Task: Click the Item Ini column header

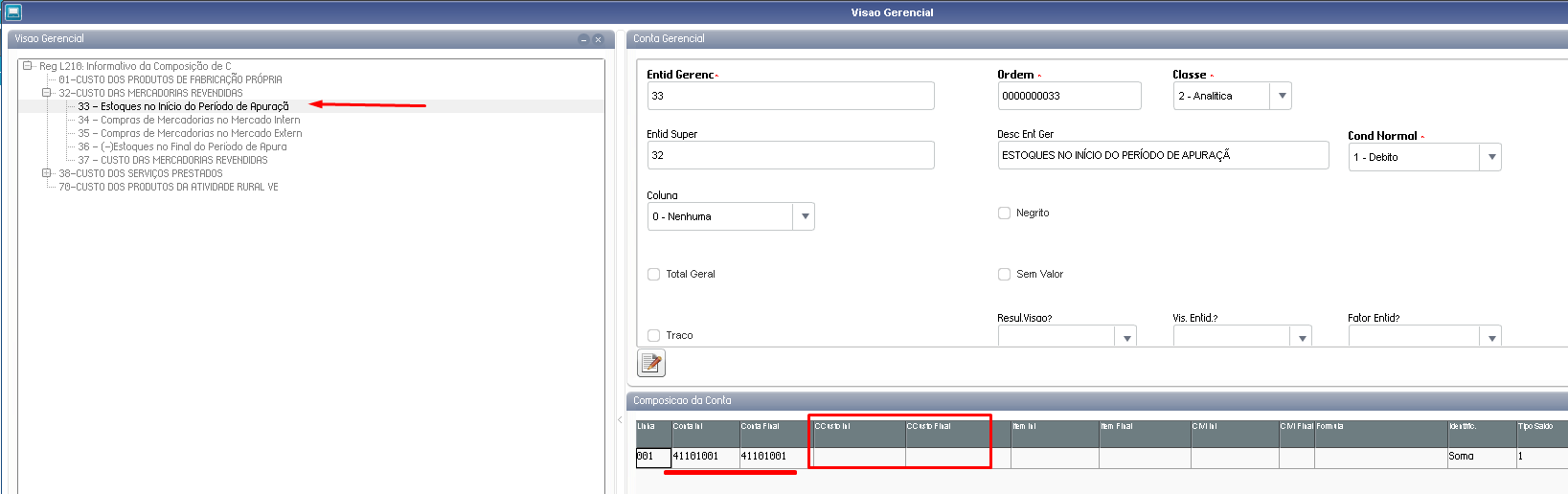Action: pos(1056,434)
